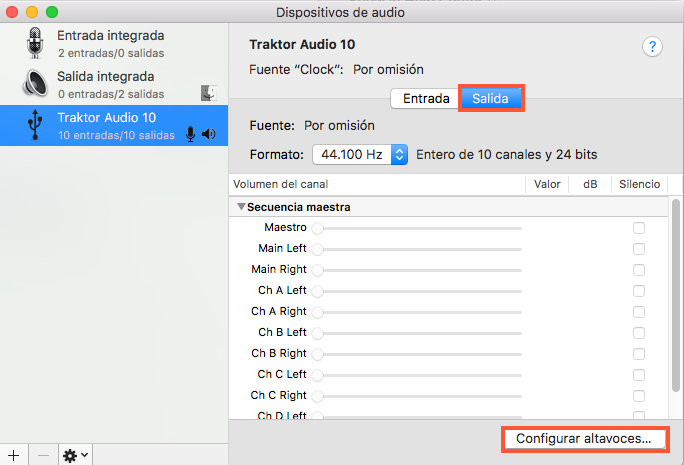Click the Ch A Right volume slider
Screen dimensions: 684x465
(x=417, y=312)
